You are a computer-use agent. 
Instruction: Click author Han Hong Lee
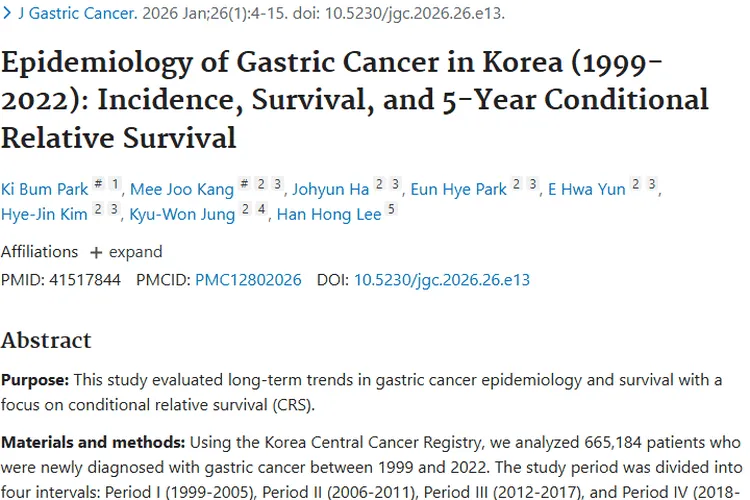[x=328, y=214]
